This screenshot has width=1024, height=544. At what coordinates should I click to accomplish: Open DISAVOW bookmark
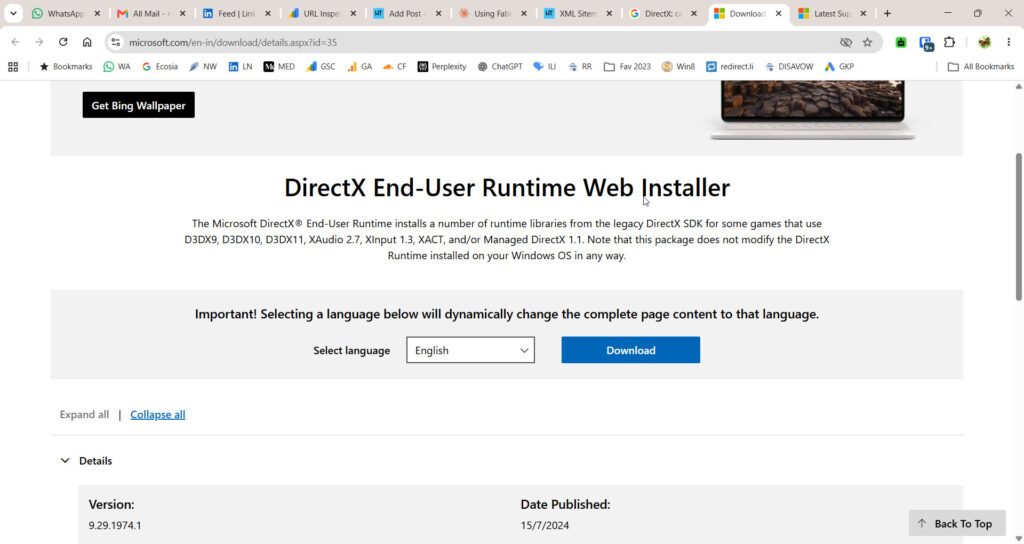click(789, 67)
